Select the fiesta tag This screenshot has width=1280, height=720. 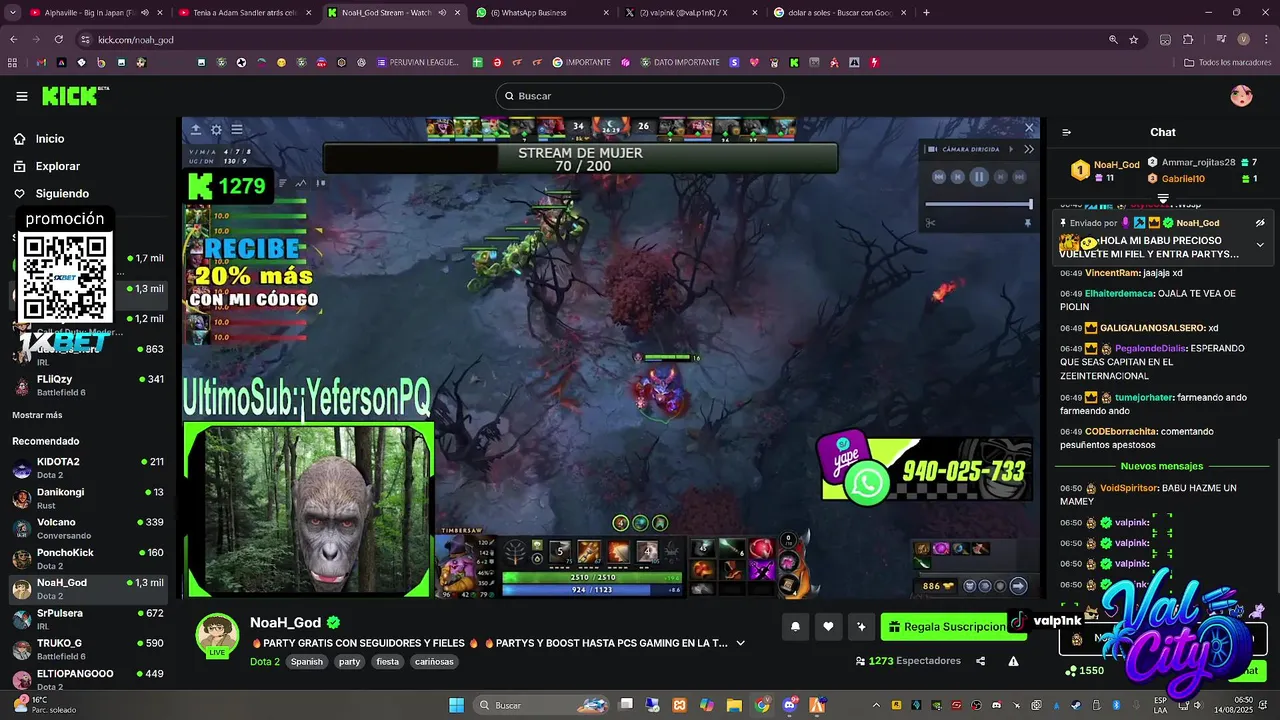click(x=387, y=662)
